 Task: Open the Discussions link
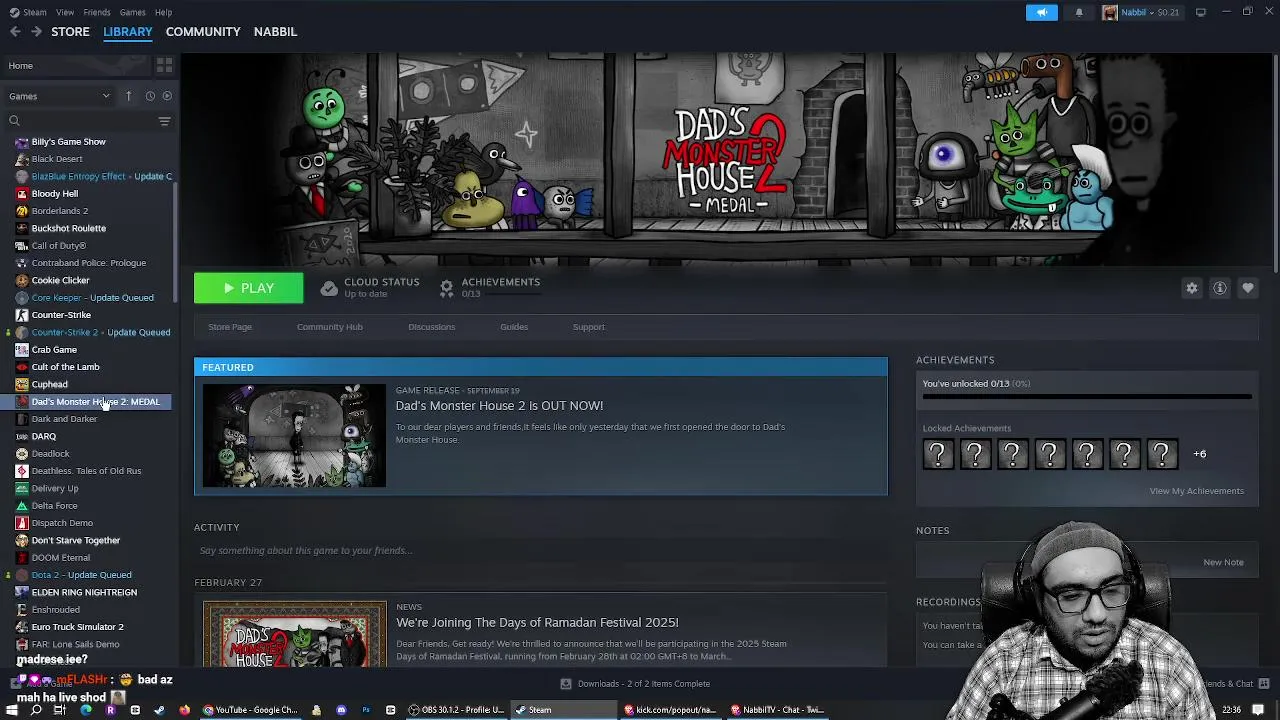[431, 327]
